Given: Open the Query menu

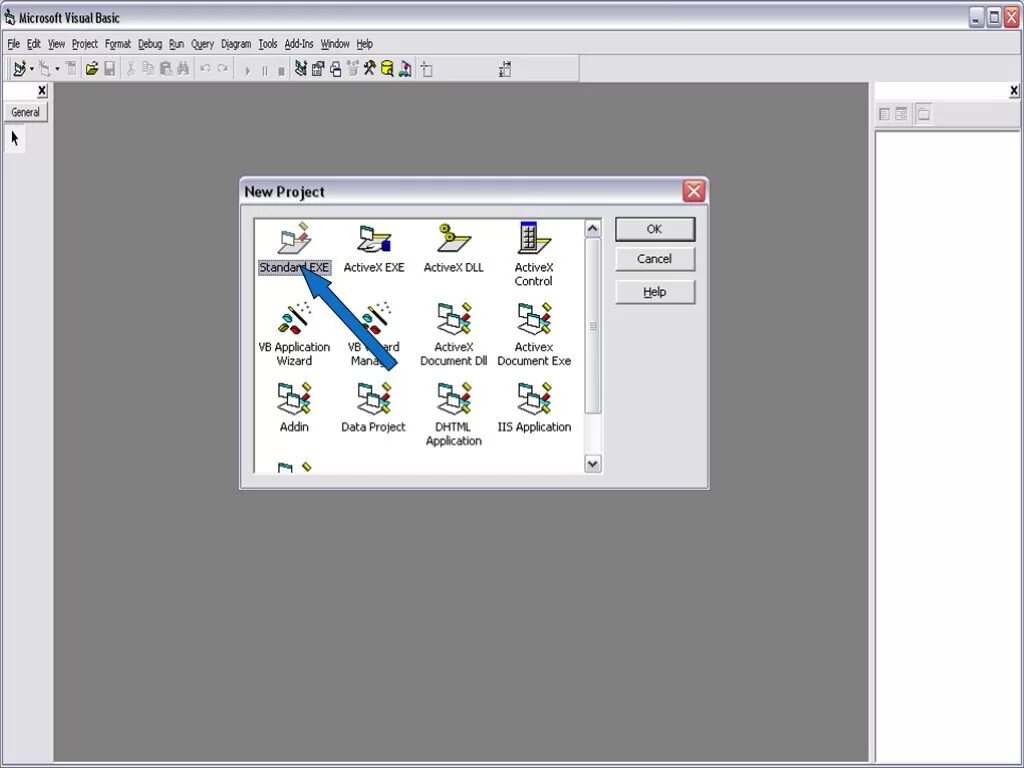Looking at the screenshot, I should tap(202, 44).
